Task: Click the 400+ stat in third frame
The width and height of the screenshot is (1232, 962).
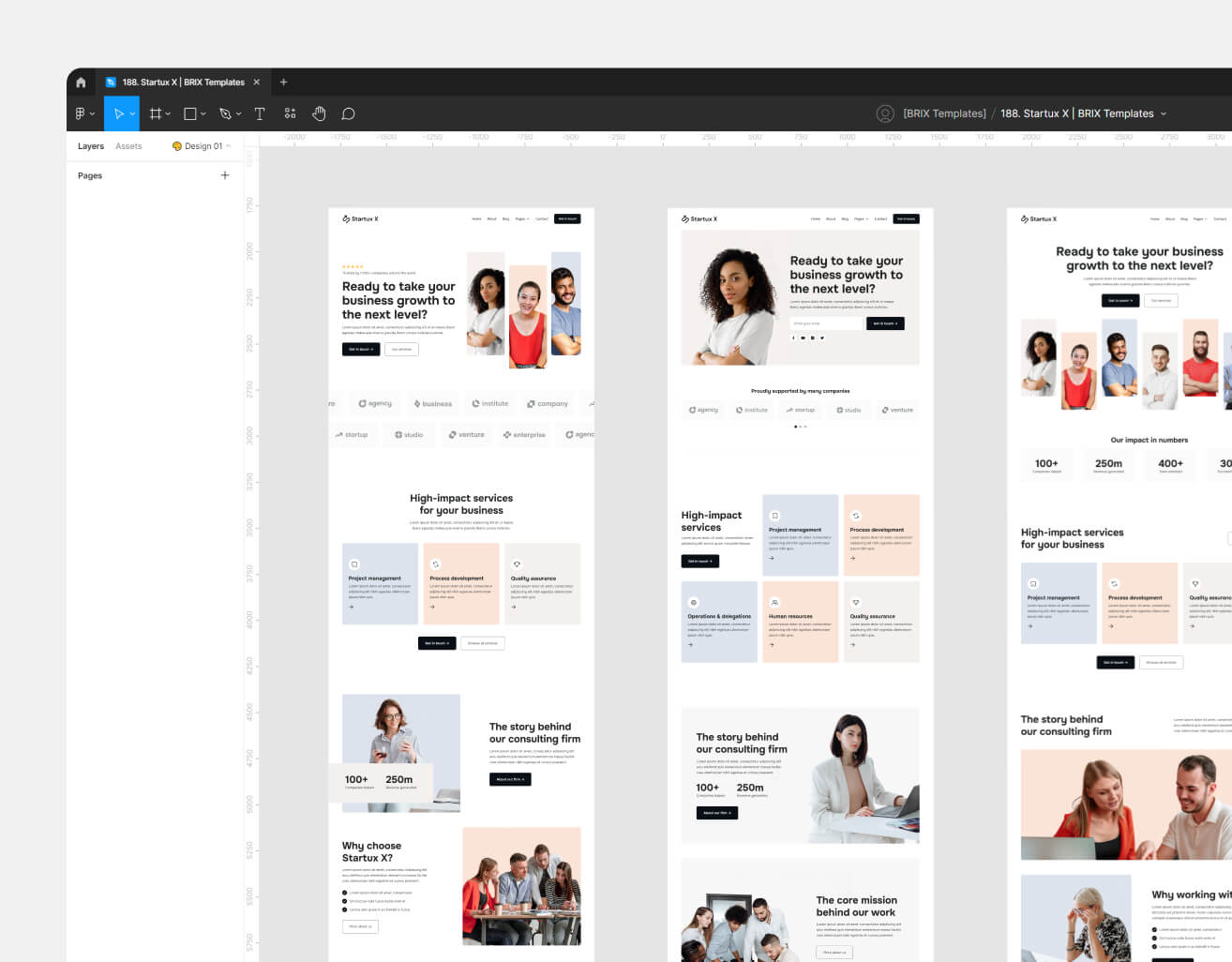Action: pos(1170,463)
